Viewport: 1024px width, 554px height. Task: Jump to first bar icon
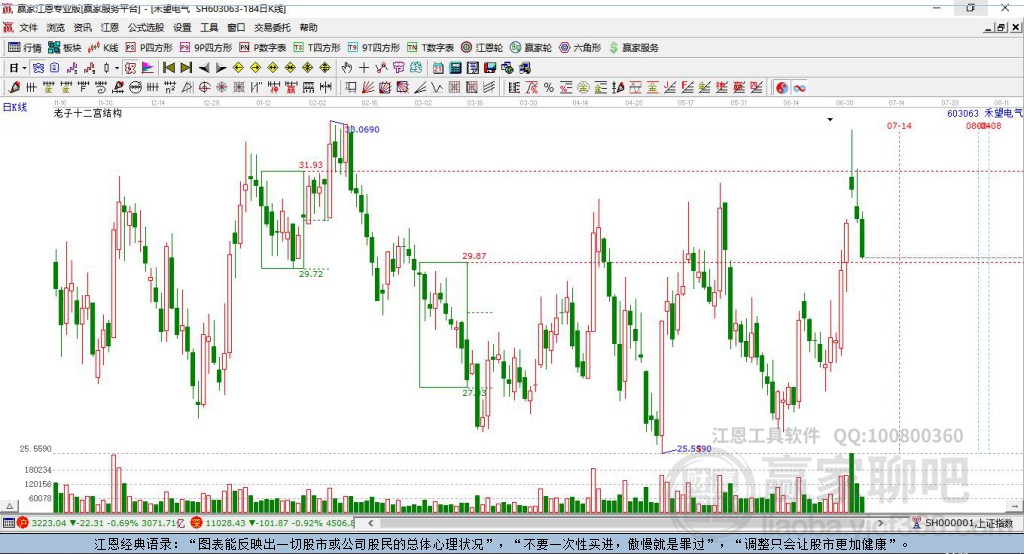168,68
